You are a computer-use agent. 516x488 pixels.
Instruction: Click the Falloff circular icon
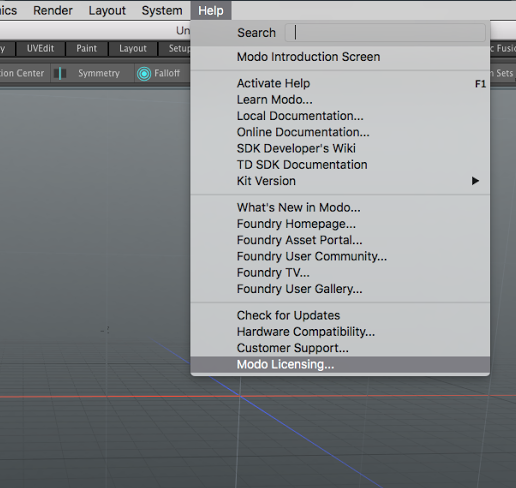144,74
